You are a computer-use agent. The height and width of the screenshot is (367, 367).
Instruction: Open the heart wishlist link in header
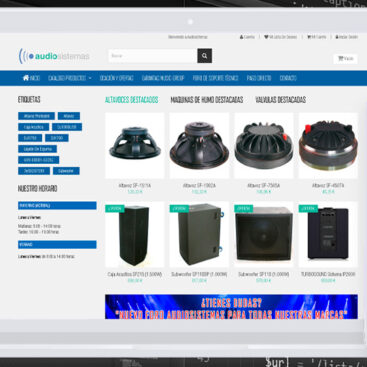pos(280,37)
